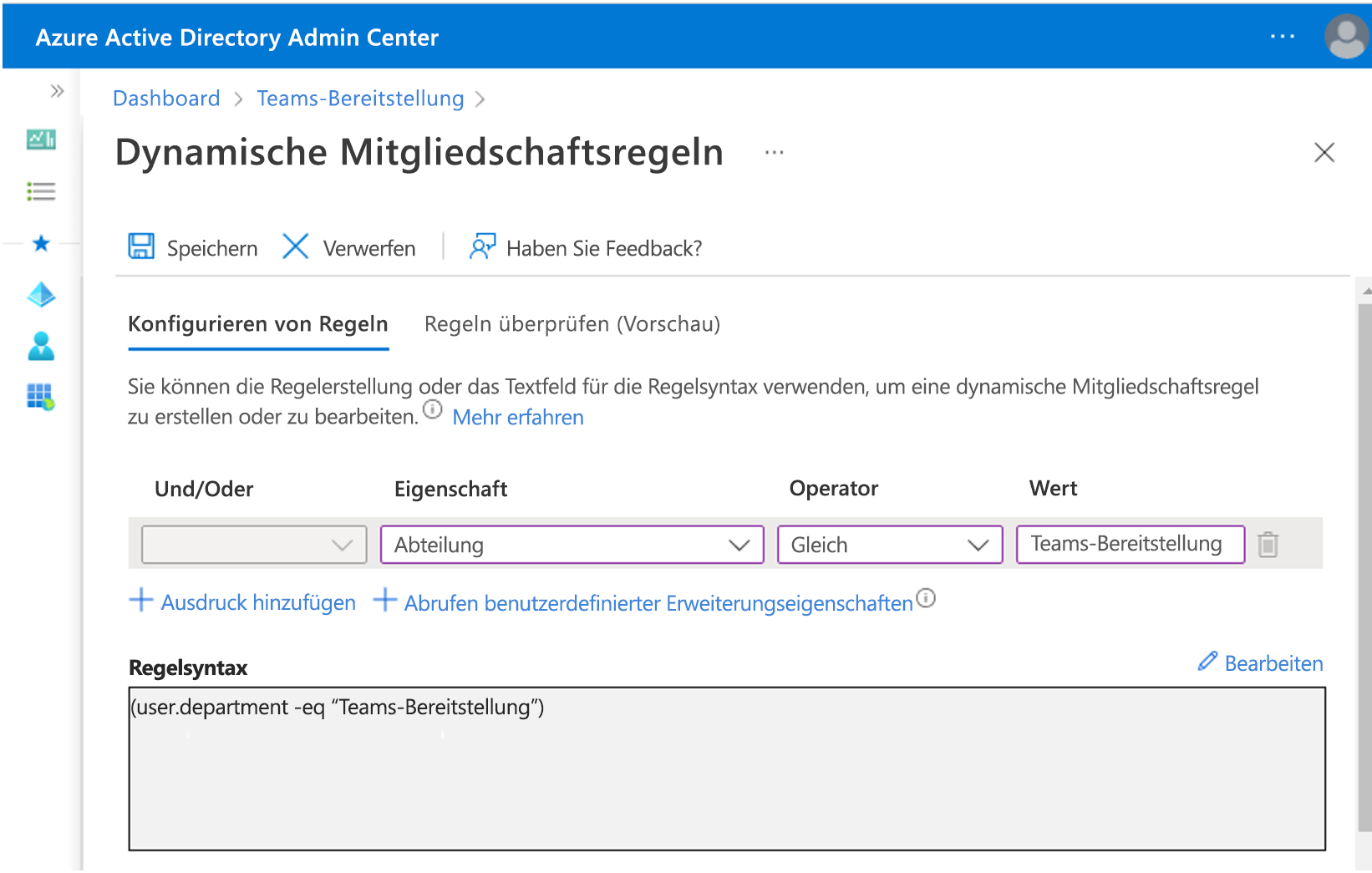
Task: Open the user account avatar
Action: pos(1346,37)
